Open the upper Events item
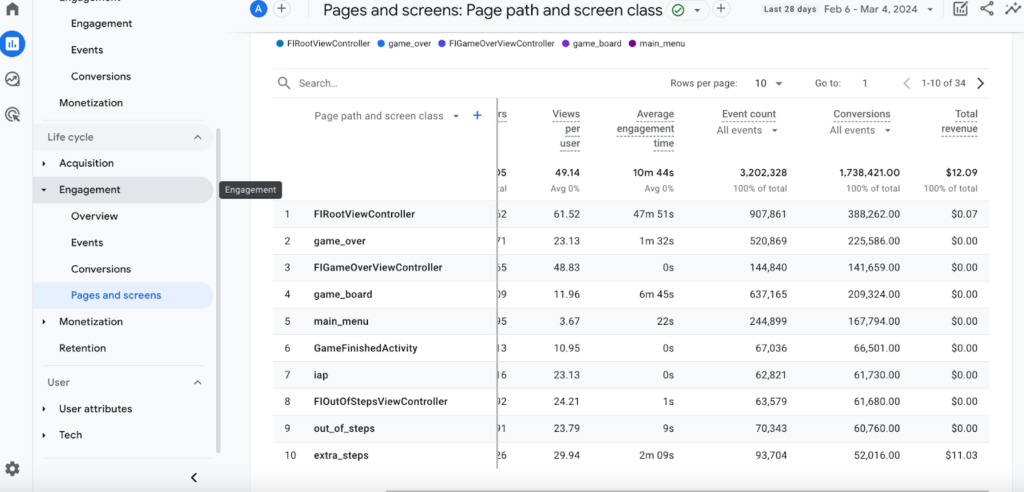1024x492 pixels. point(87,50)
